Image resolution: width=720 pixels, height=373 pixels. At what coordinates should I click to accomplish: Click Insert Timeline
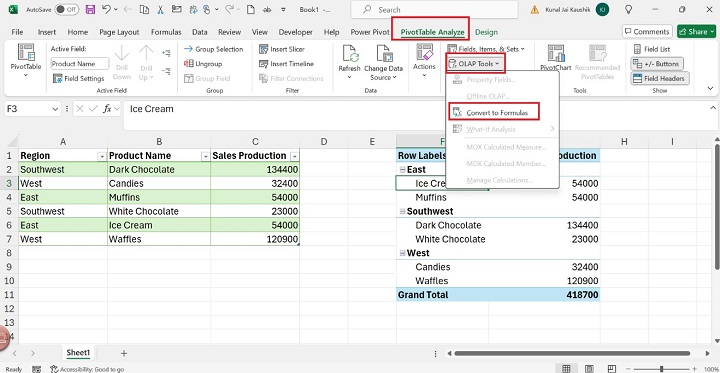pos(287,64)
